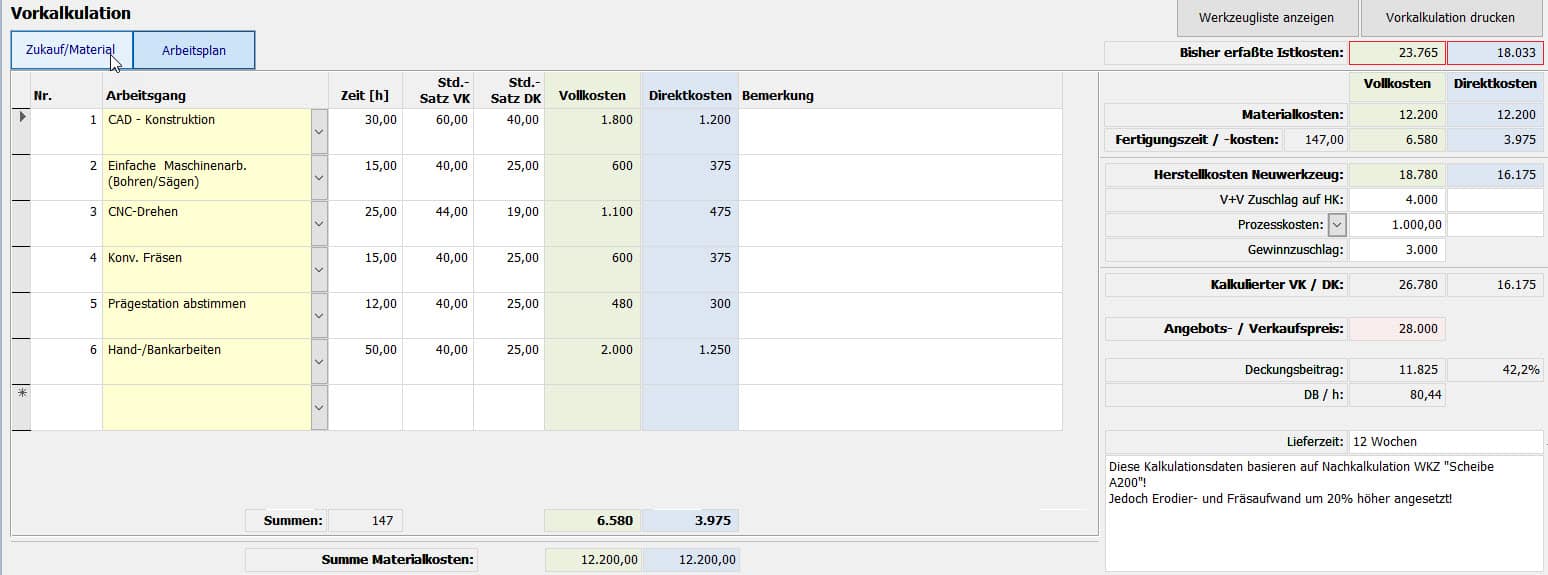Click the Zeit cell of CNC-Drehen row
Screen dimensions: 1548x575
coord(365,212)
